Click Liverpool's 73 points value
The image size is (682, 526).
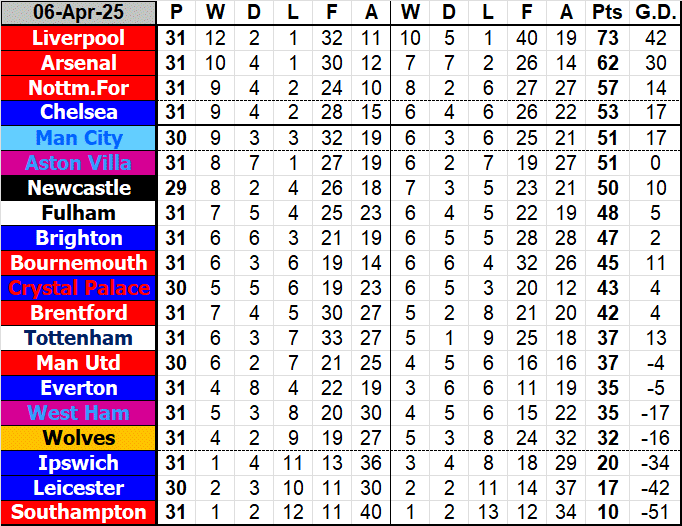[x=604, y=38]
